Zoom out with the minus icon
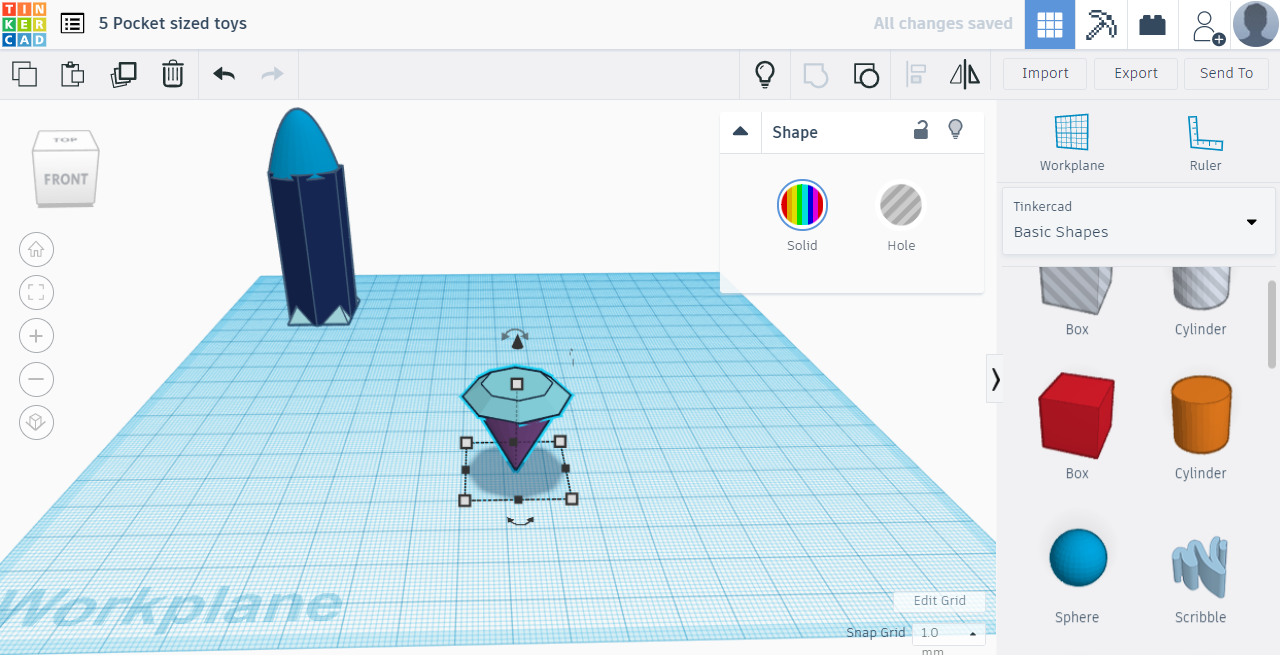This screenshot has width=1280, height=655. 37,380
